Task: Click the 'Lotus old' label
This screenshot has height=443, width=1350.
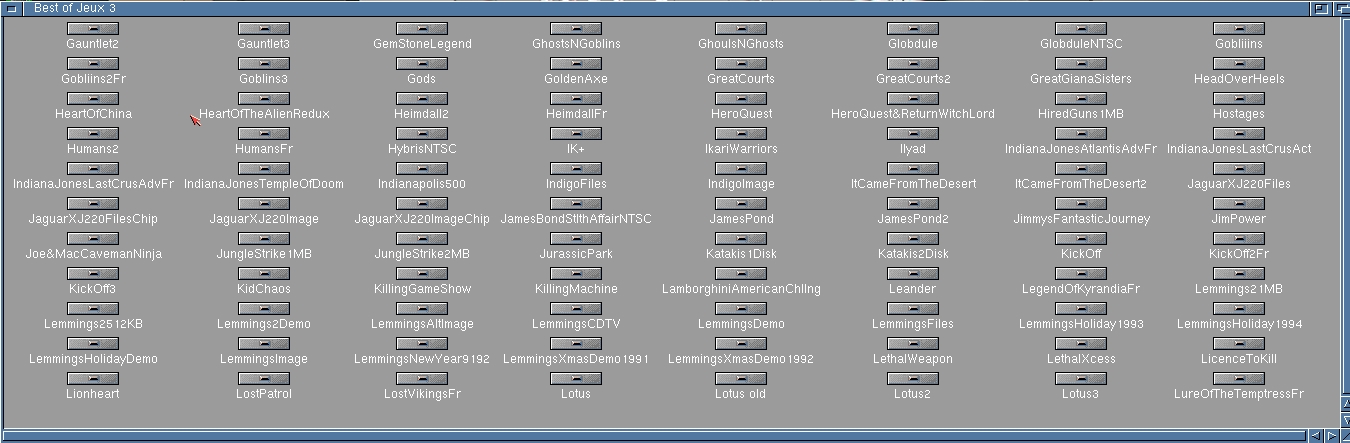Action: [x=741, y=394]
